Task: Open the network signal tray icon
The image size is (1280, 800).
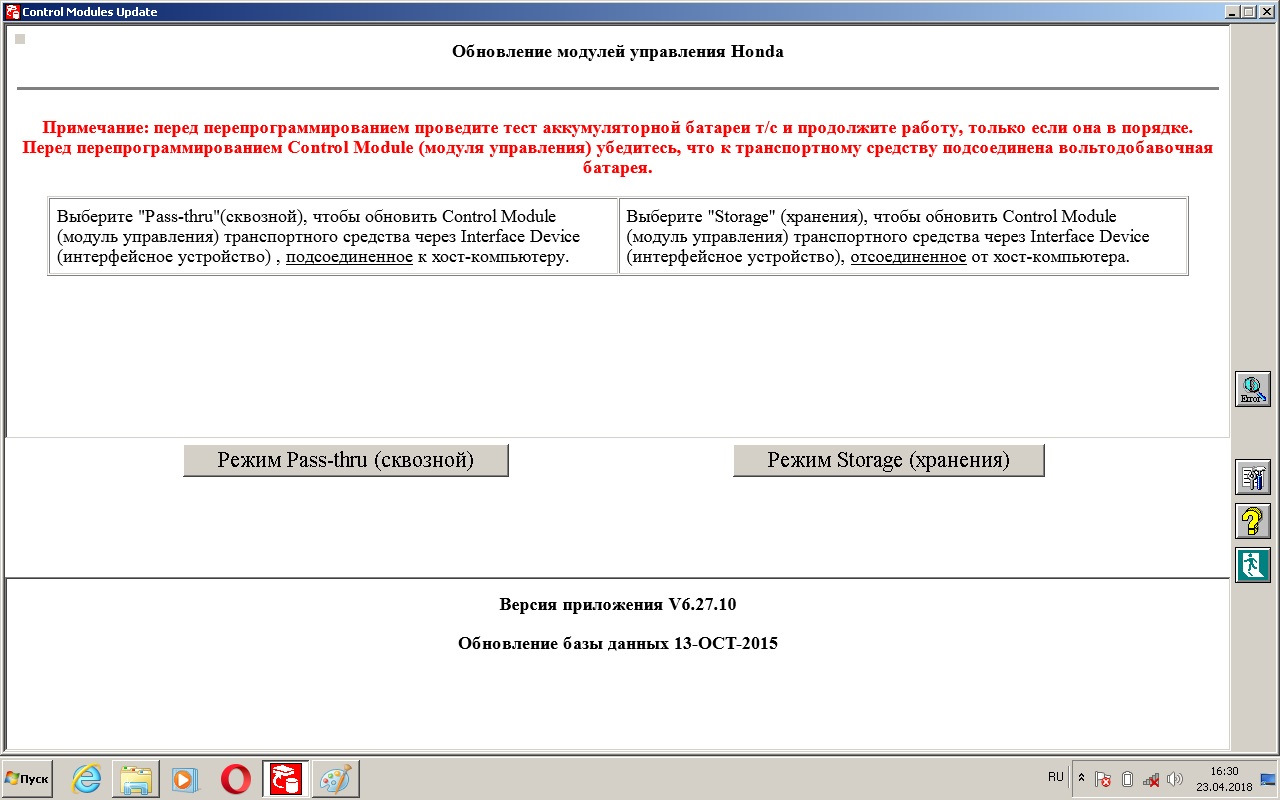Action: coord(1151,779)
